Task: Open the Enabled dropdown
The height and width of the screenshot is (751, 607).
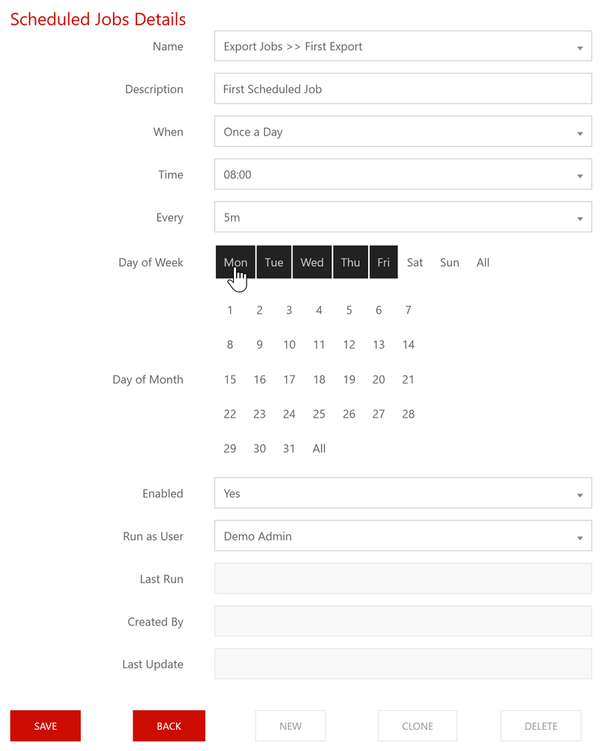Action: (402, 493)
